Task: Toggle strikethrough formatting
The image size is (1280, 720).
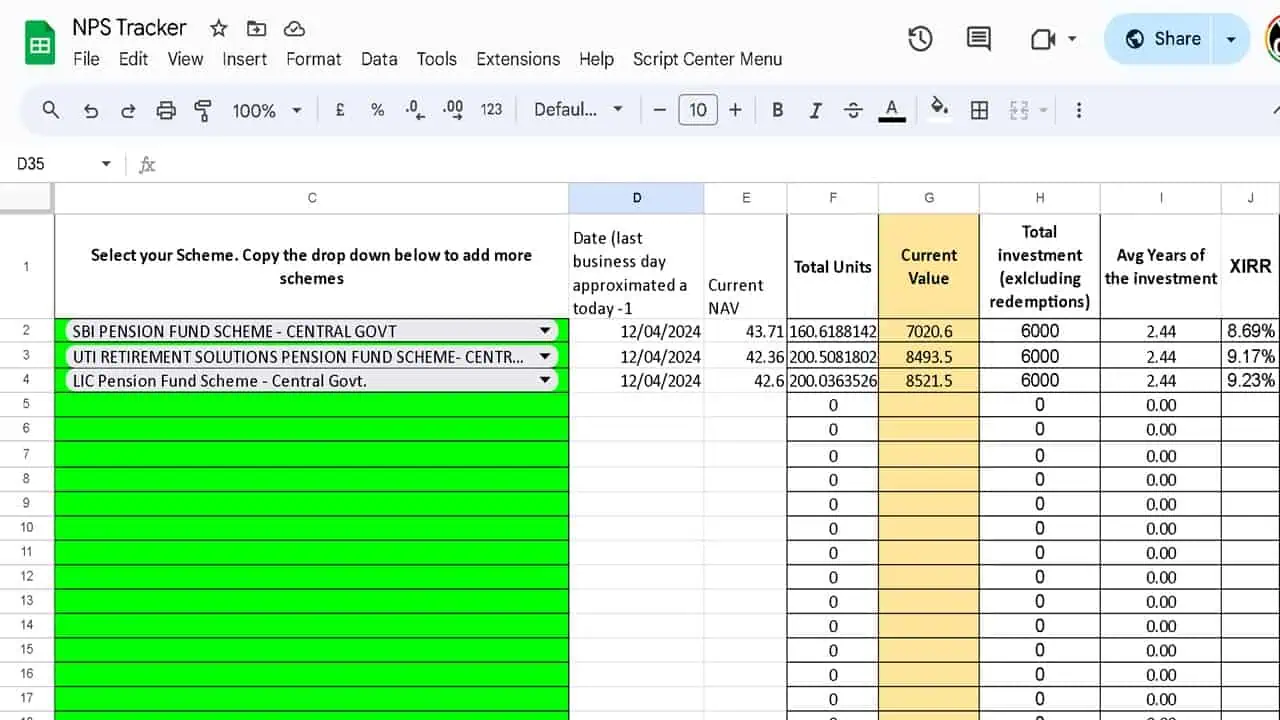Action: (x=853, y=110)
